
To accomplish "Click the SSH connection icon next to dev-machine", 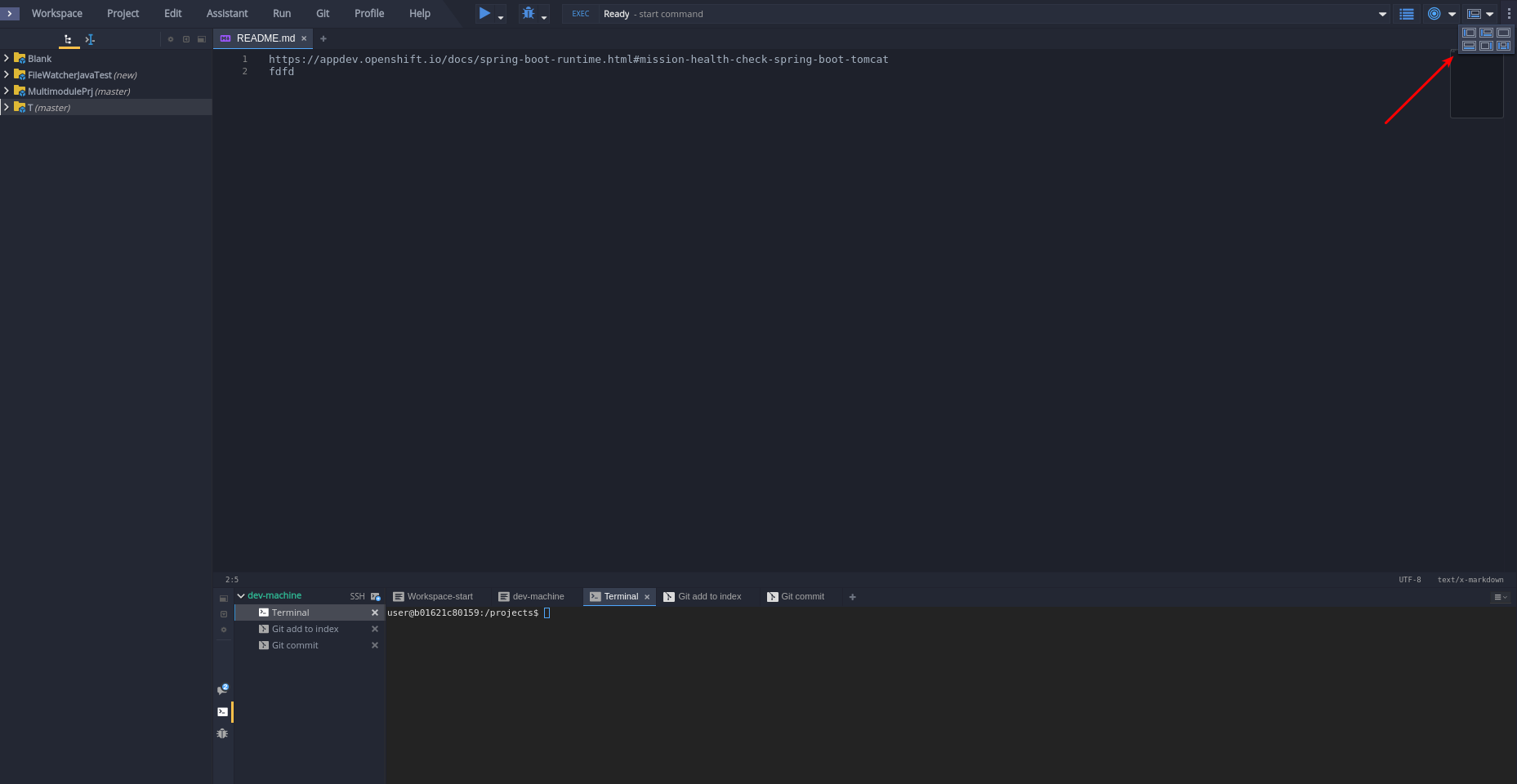I will tap(376, 596).
